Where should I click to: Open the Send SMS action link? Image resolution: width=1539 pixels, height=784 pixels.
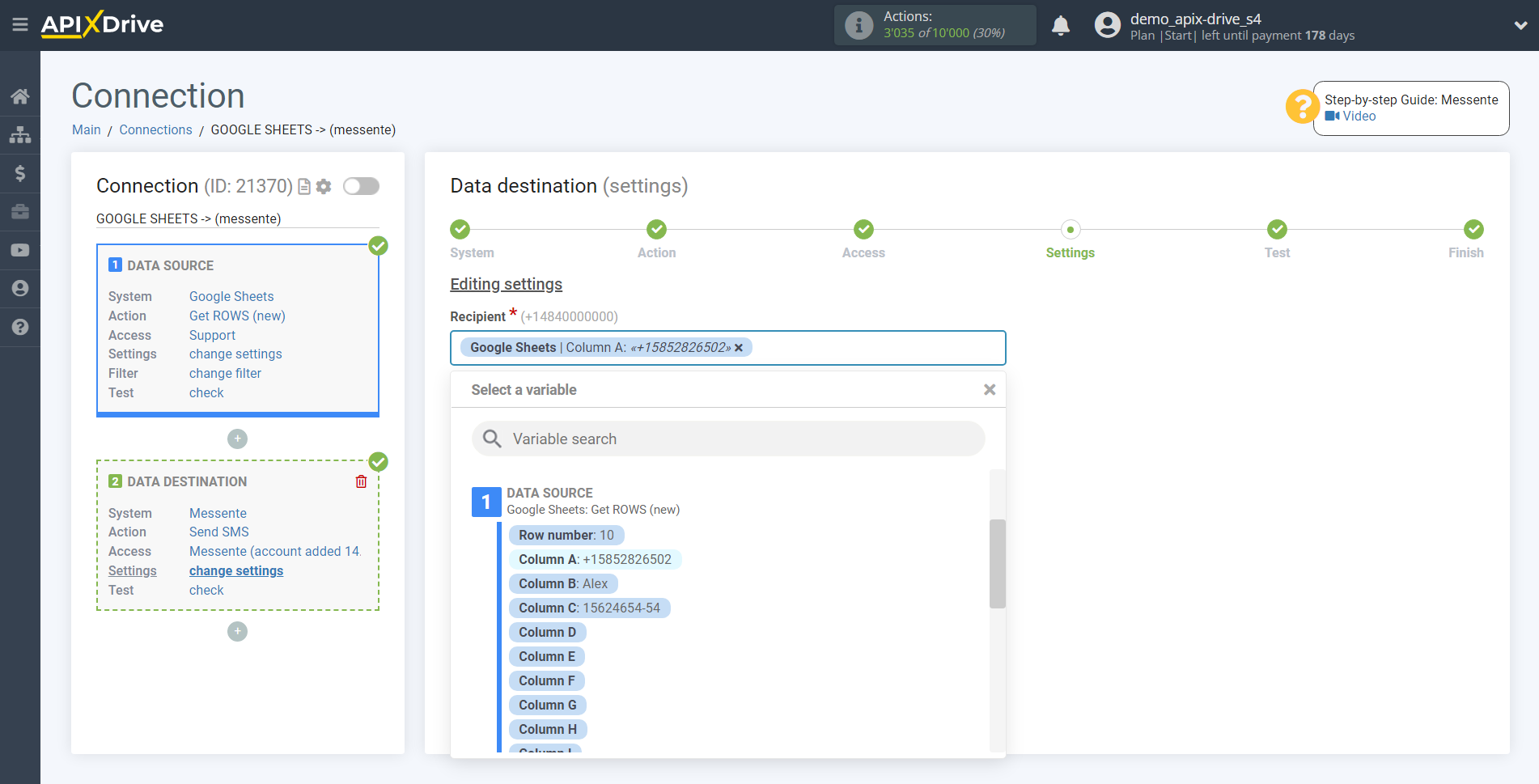tap(218, 532)
